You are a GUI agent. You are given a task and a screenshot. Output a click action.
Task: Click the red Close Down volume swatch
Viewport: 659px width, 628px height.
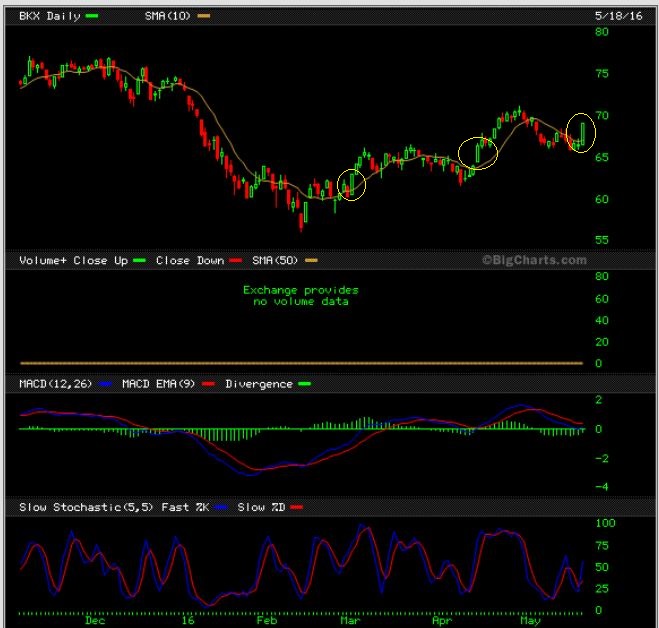pyautogui.click(x=237, y=261)
